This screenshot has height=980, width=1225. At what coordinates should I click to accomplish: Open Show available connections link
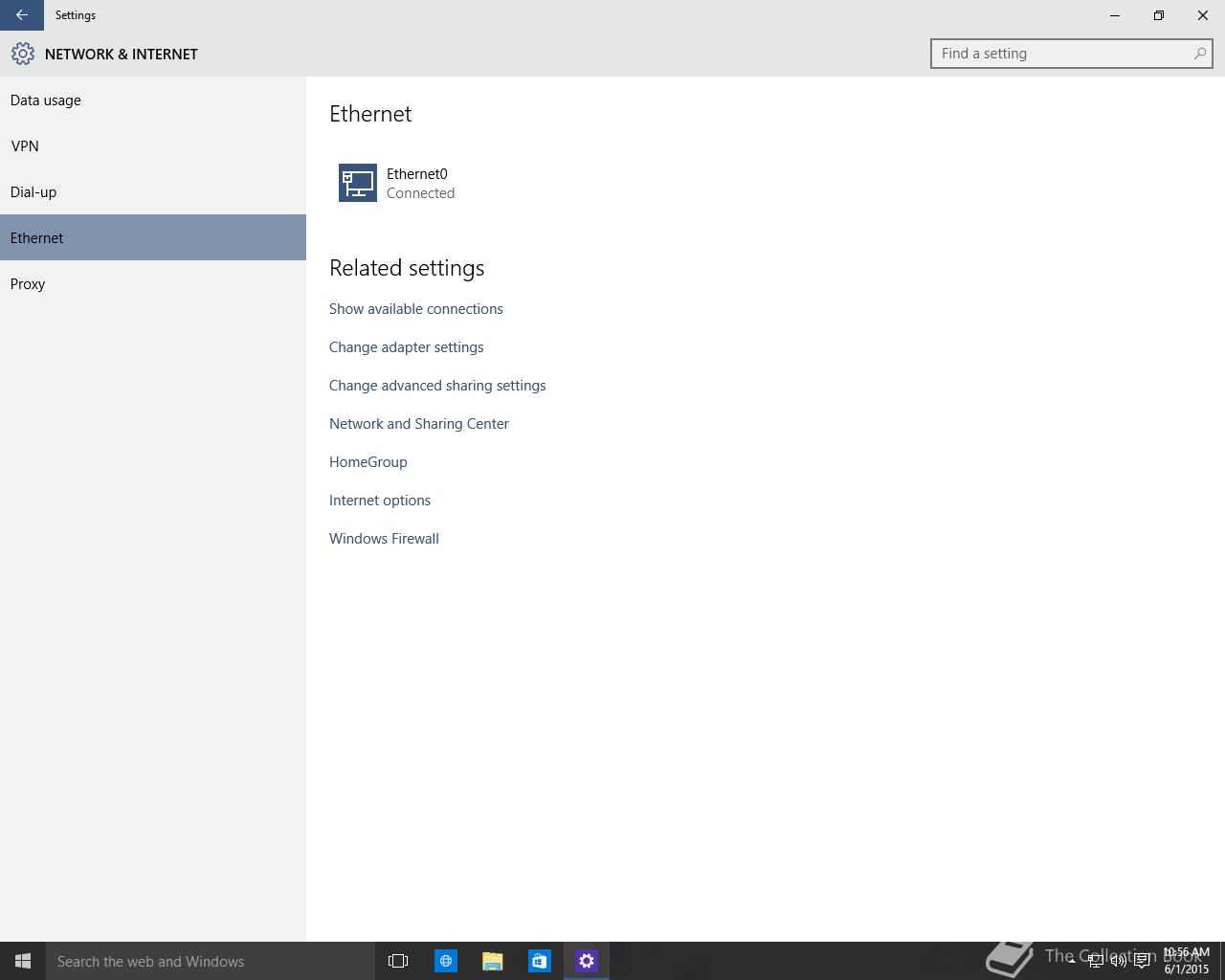pyautogui.click(x=415, y=309)
